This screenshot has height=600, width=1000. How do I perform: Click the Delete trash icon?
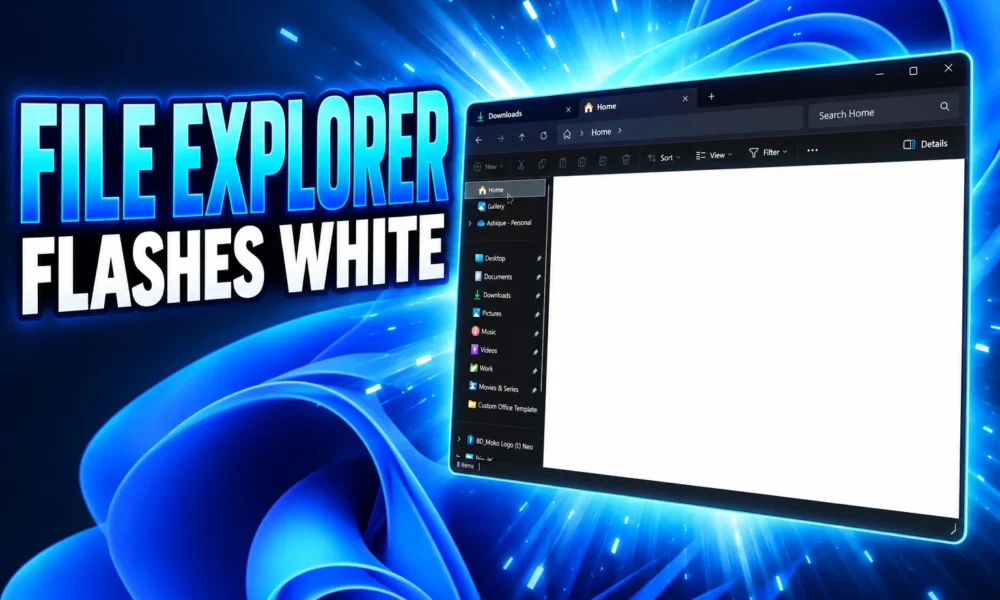(x=626, y=159)
